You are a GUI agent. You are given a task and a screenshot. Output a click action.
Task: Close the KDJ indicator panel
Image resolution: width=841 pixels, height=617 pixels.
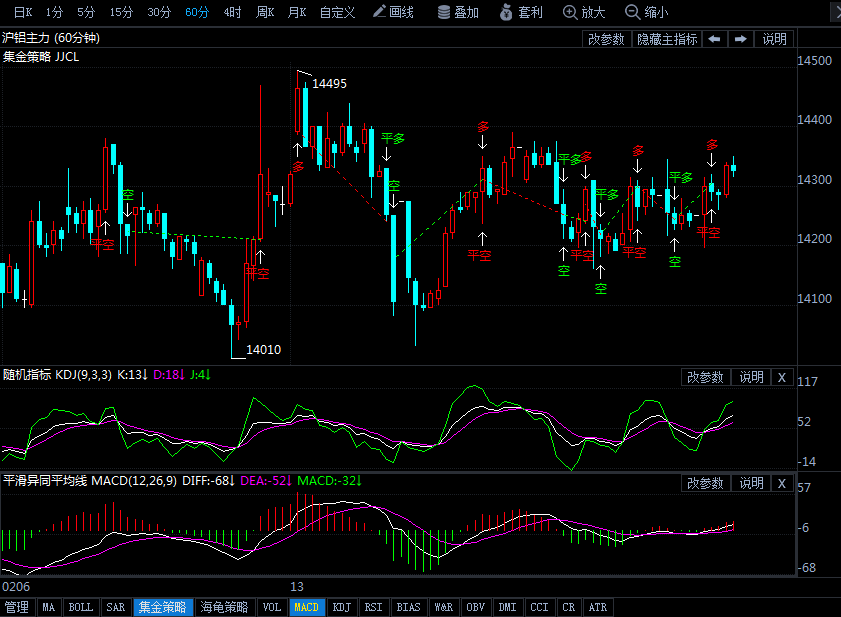(782, 377)
